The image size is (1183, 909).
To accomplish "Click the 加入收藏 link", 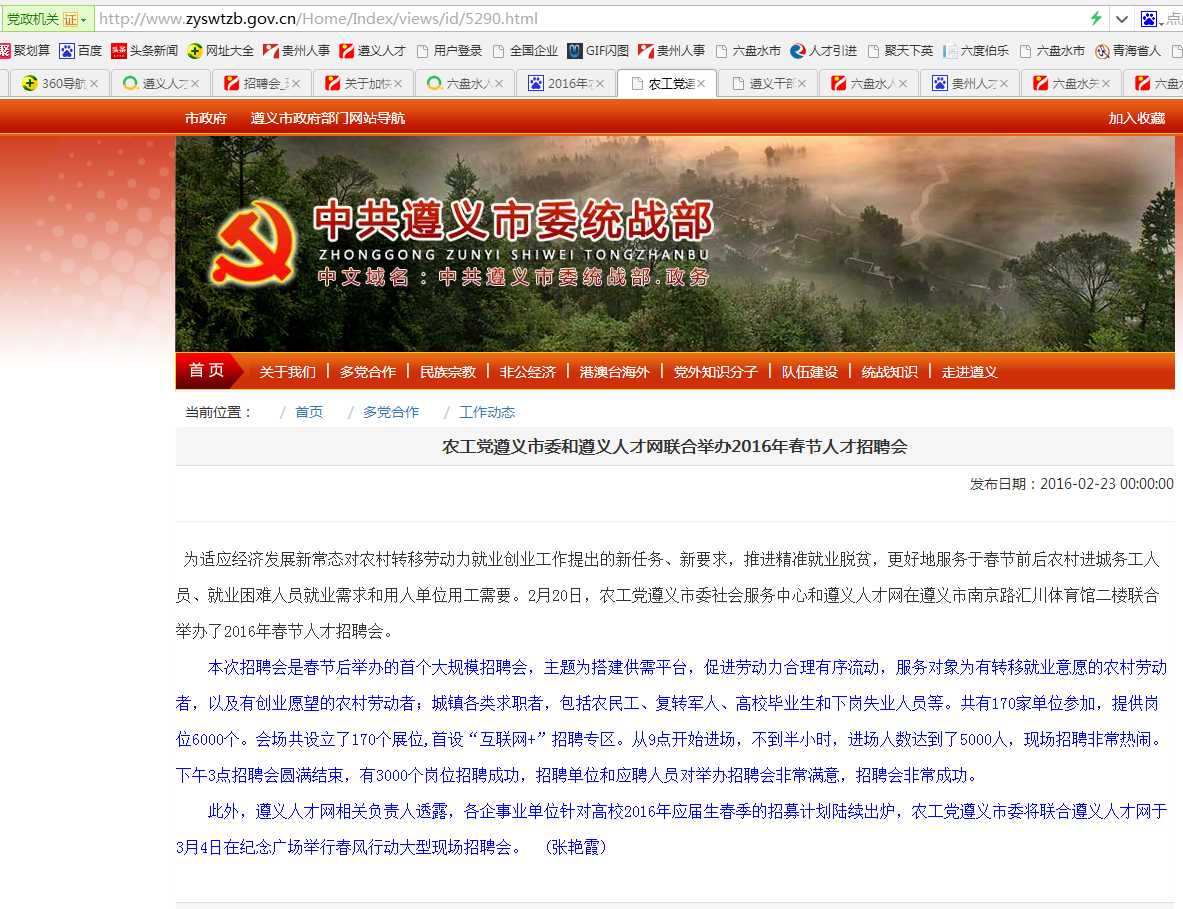I will (x=1136, y=118).
